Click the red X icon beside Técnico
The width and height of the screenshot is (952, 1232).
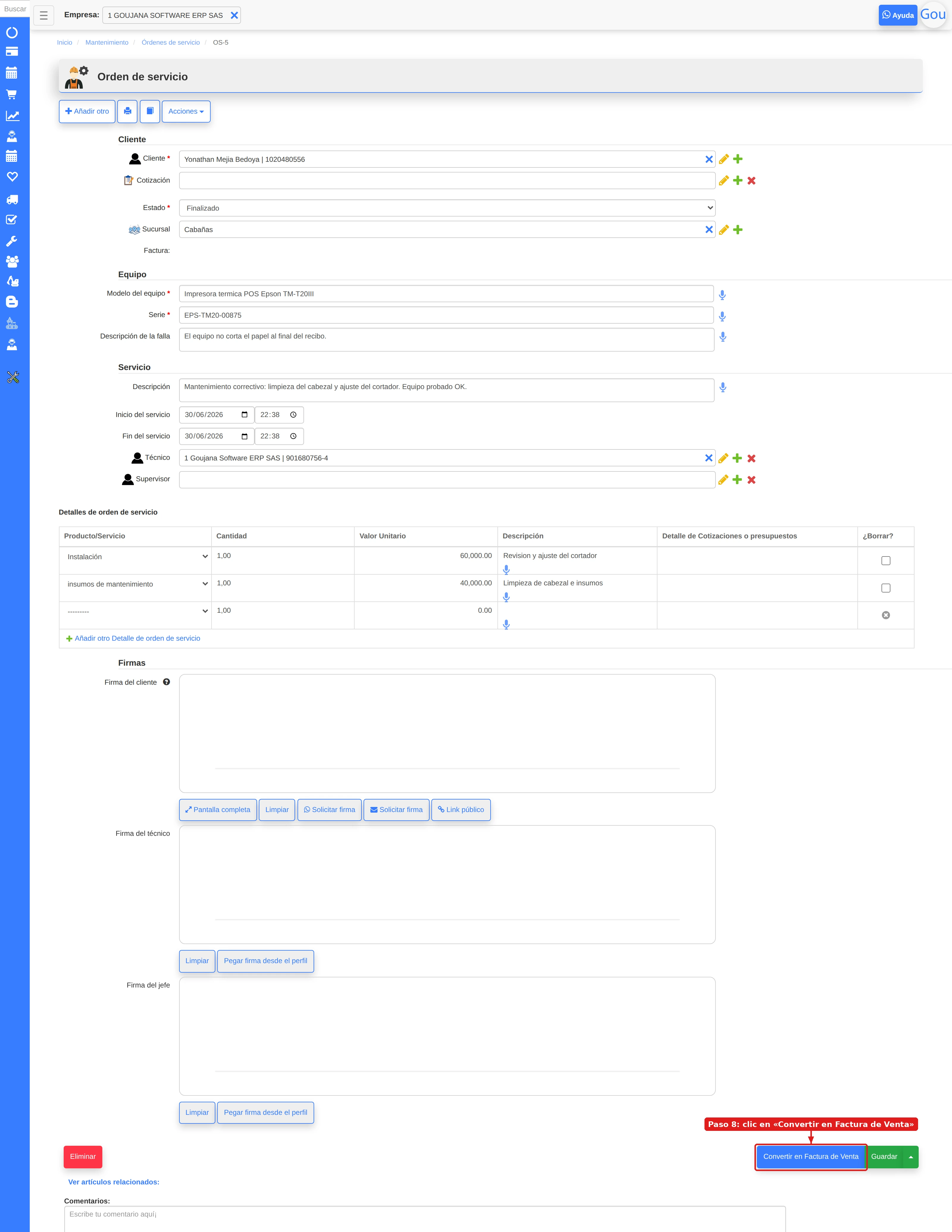(x=751, y=458)
